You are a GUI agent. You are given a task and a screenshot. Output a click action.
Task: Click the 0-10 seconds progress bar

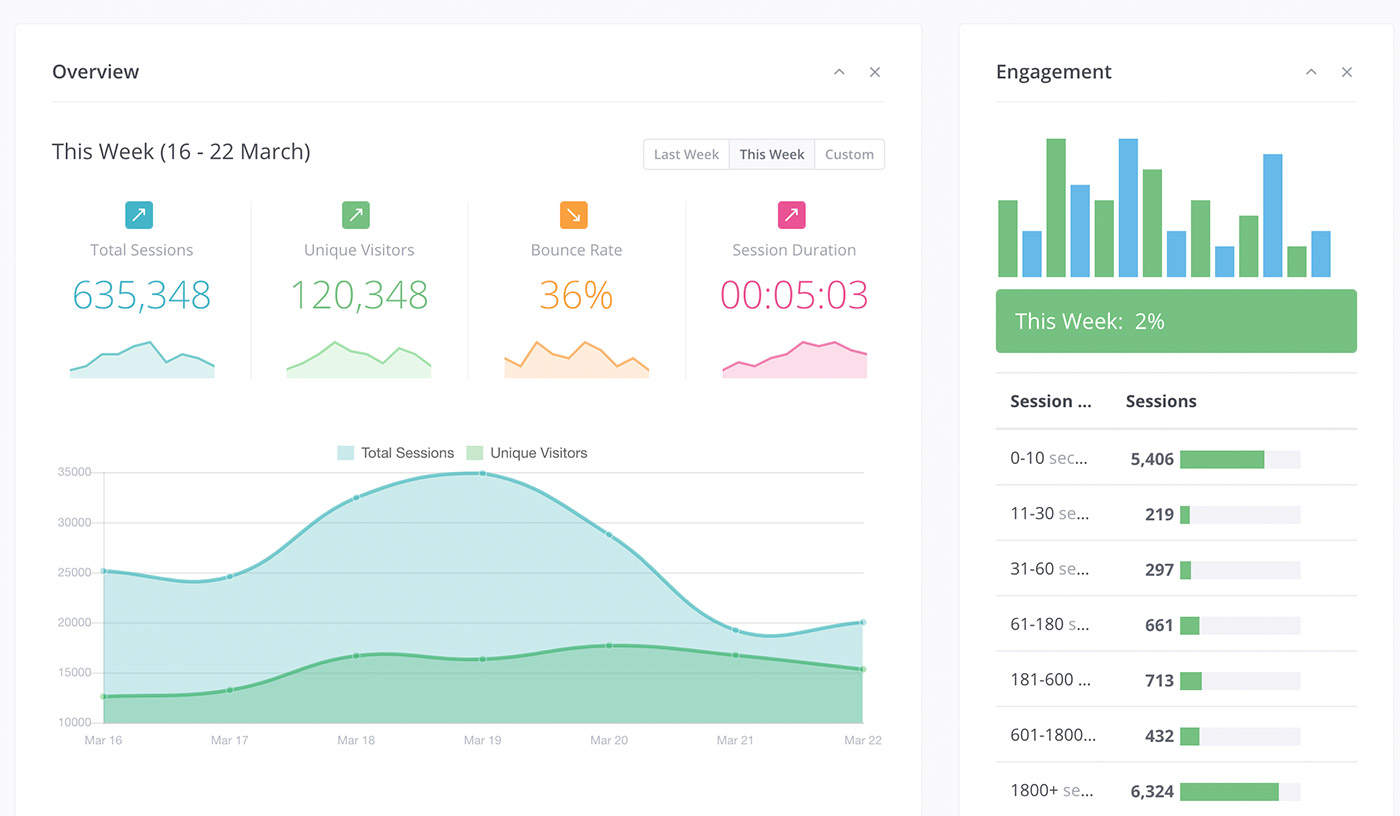pyautogui.click(x=1239, y=459)
